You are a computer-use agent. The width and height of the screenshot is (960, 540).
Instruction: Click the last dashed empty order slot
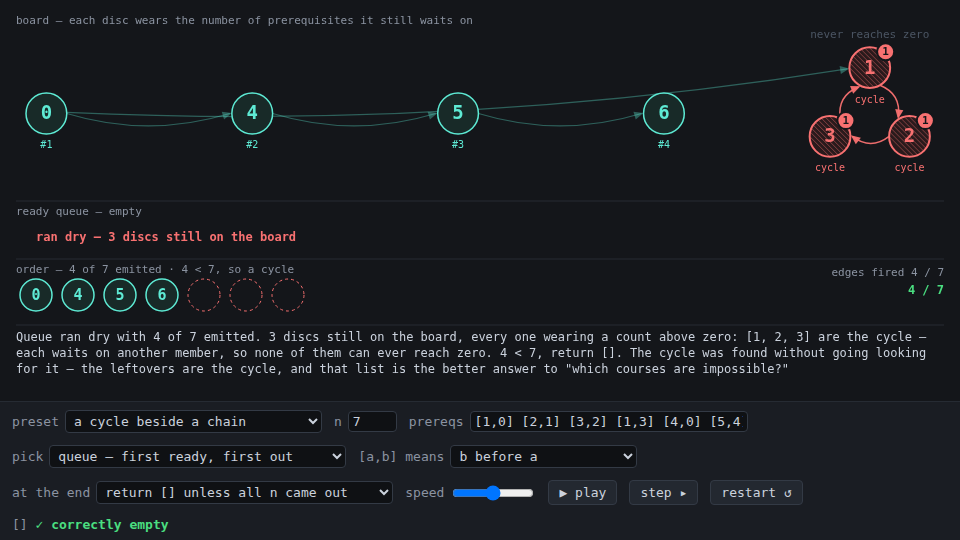point(288,294)
